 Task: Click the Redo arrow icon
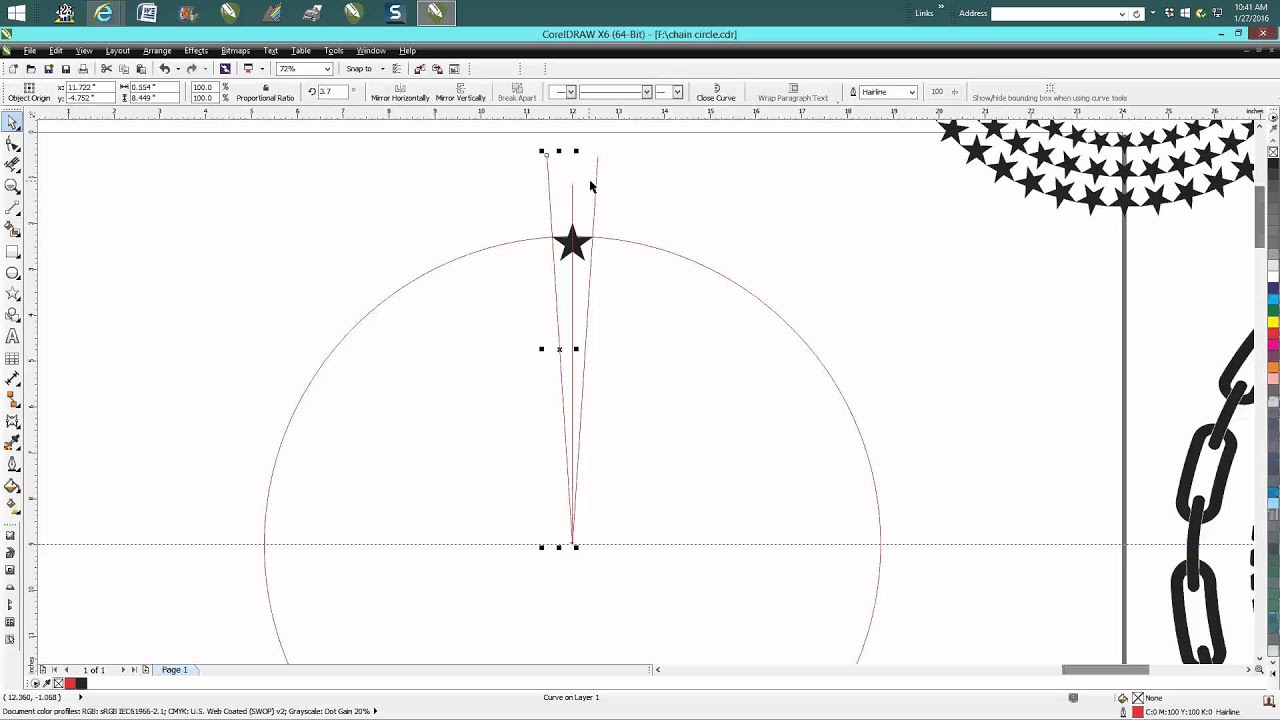coord(192,69)
